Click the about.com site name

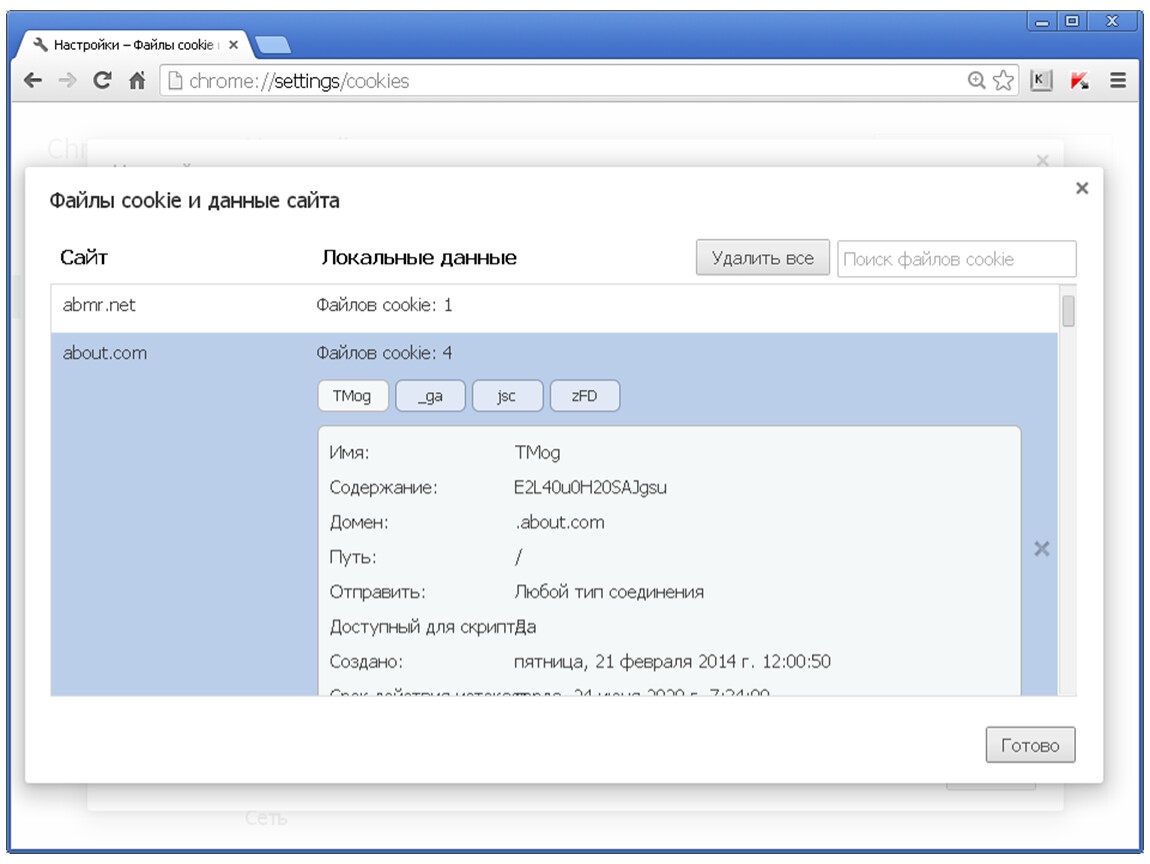click(x=105, y=353)
